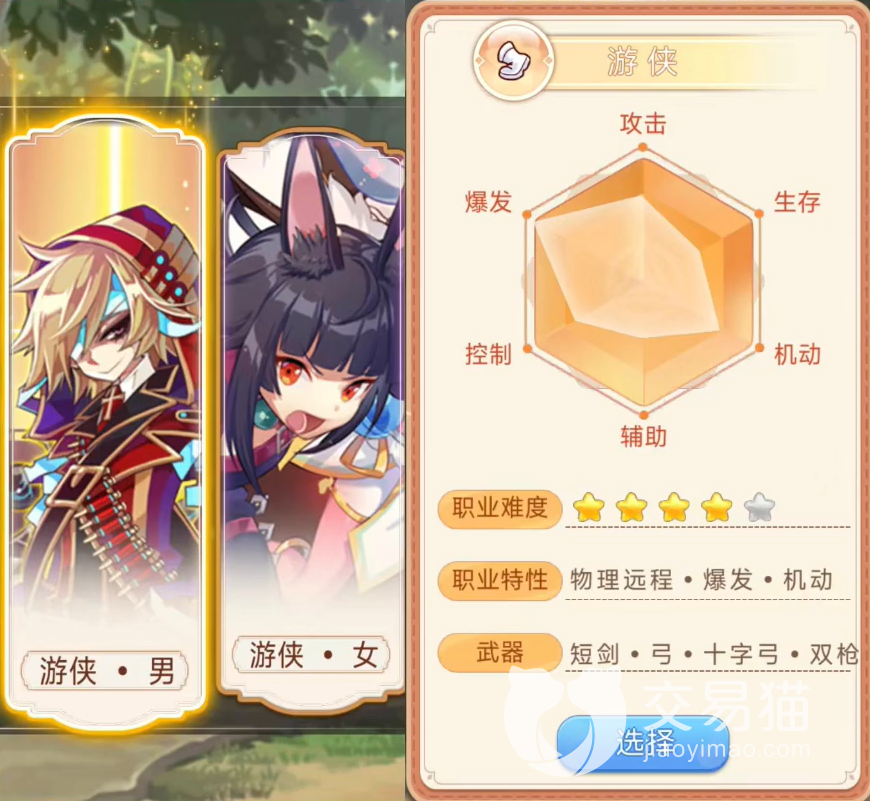
Task: Click the 武器 label pill
Action: (x=500, y=653)
